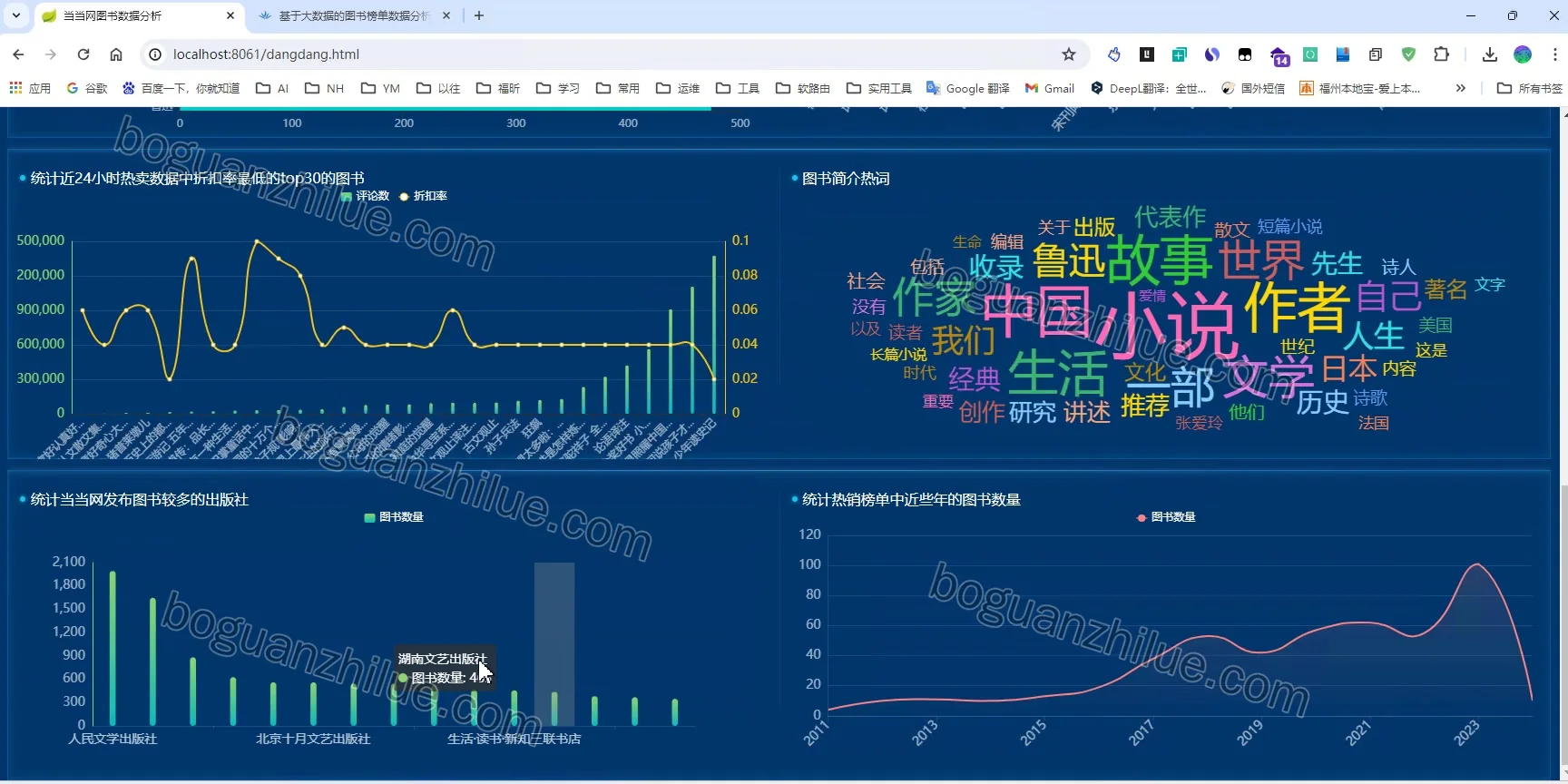This screenshot has width=1568, height=784.
Task: Go to the browser home page
Action: pyautogui.click(x=116, y=54)
